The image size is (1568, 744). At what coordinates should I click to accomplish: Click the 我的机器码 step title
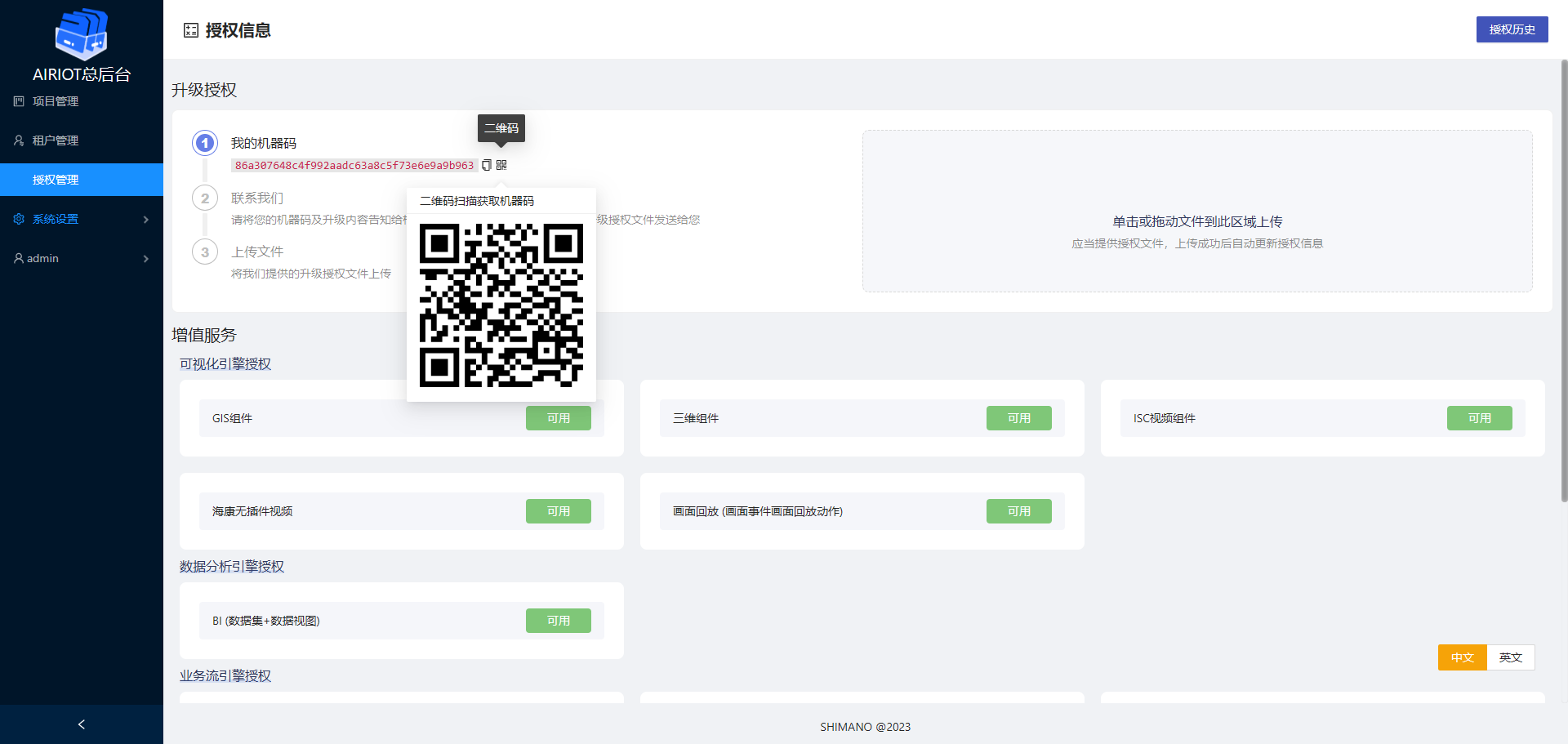[264, 143]
